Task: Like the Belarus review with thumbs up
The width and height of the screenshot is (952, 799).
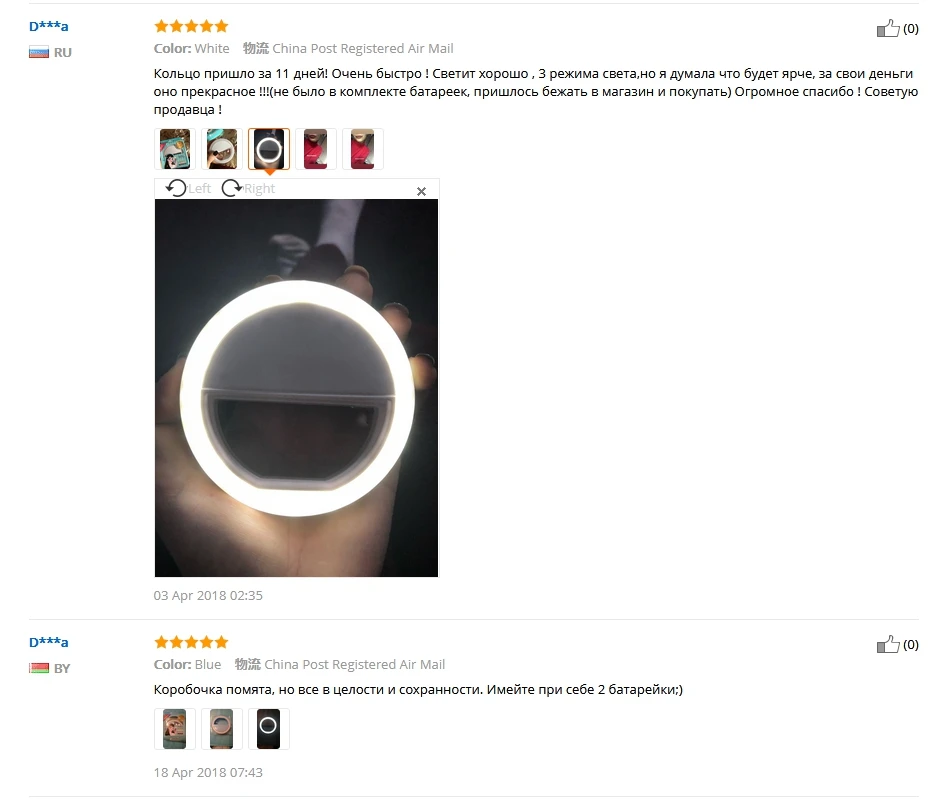Action: point(888,644)
